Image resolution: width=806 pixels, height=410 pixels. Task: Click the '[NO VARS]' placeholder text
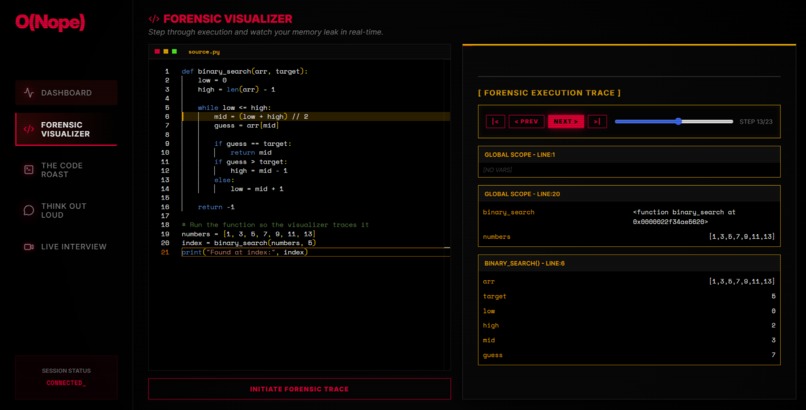(x=498, y=170)
